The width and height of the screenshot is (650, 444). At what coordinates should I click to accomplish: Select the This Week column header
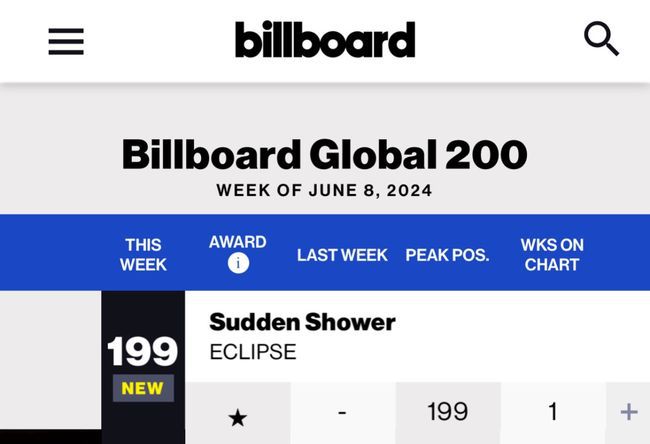[143, 254]
